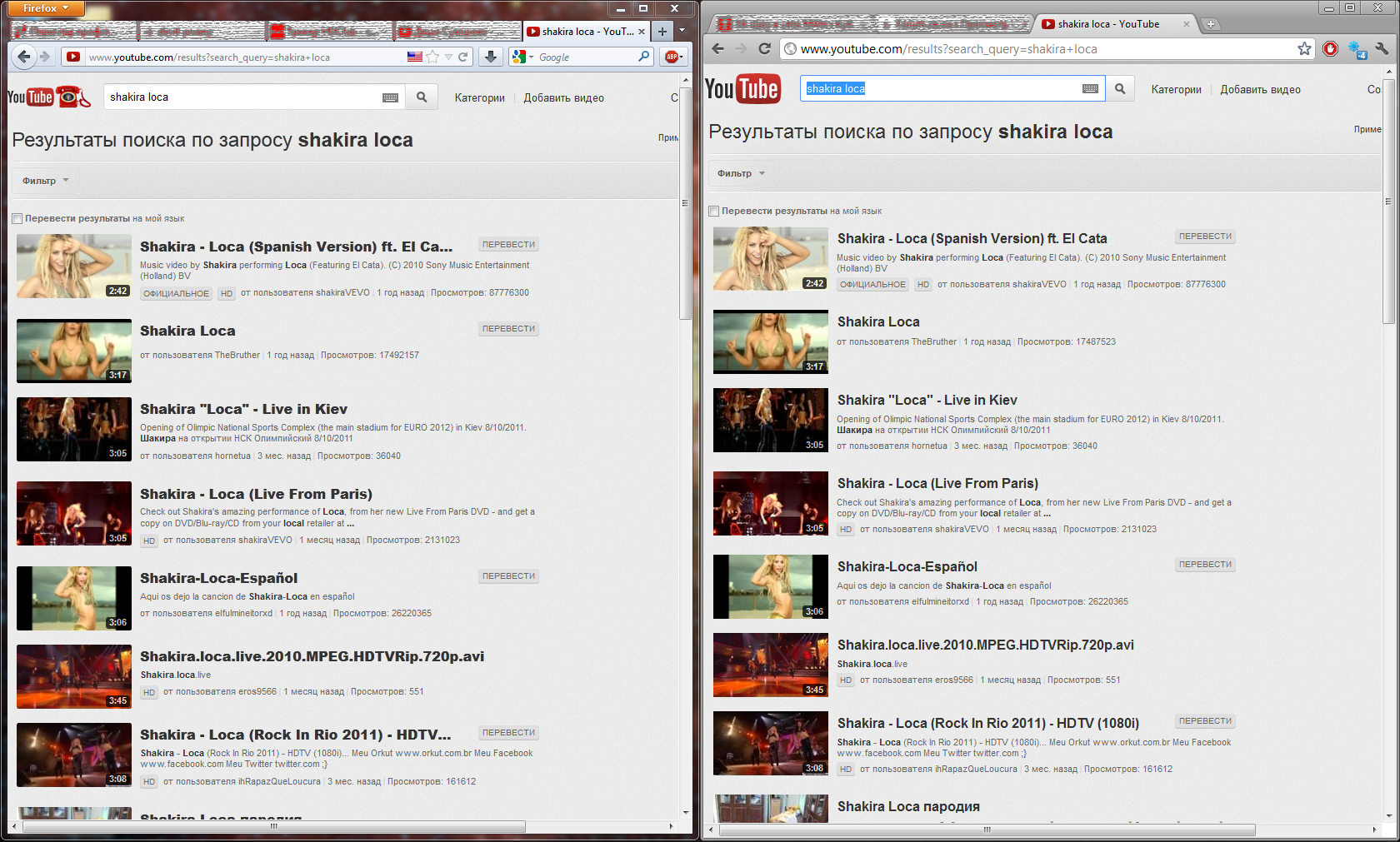1400x842 pixels.
Task: Open the Firefox downloads arrow button
Action: [491, 57]
